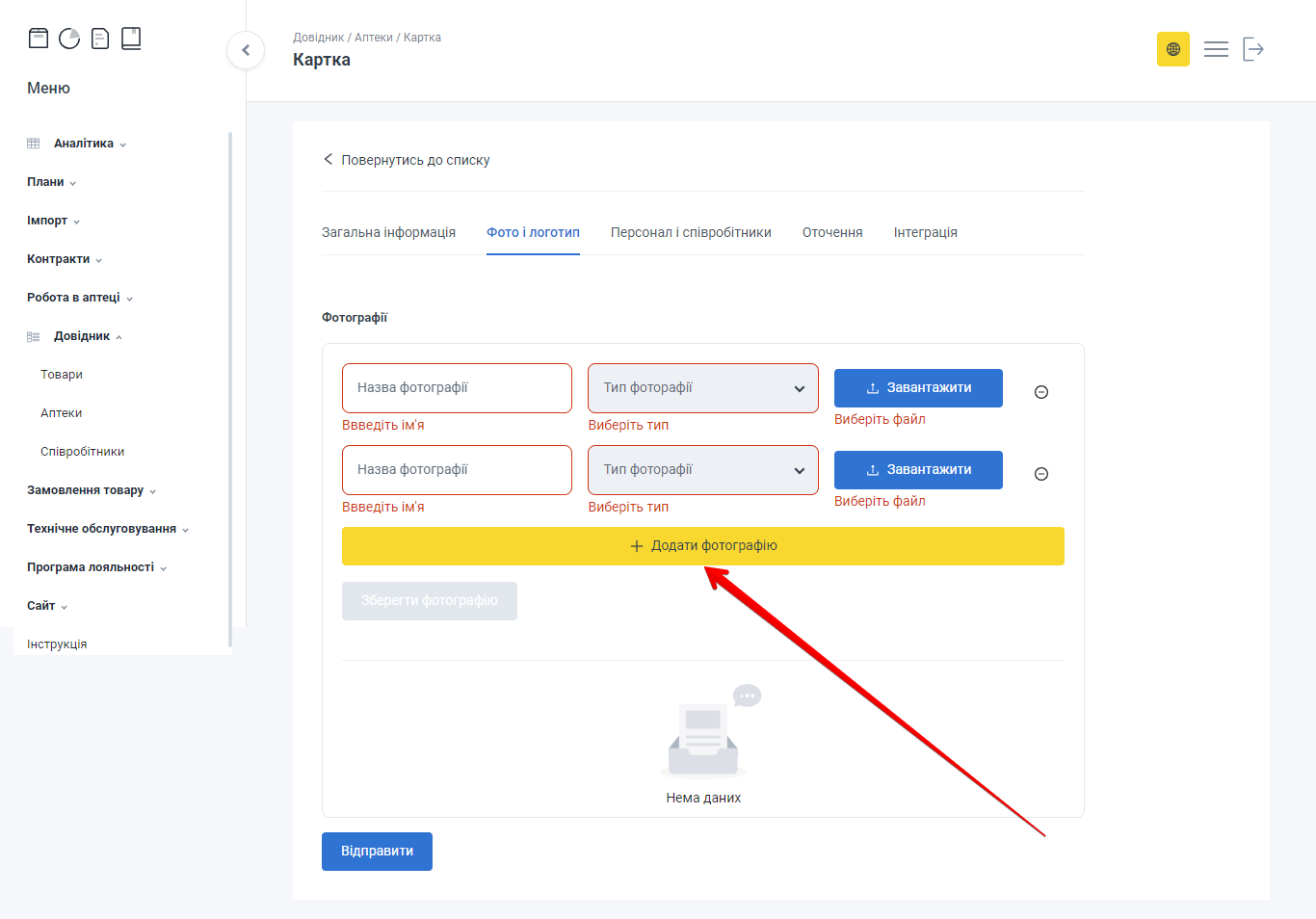Collapse the Довідник menu section
Viewport: 1316px width, 919px height.
[x=82, y=336]
